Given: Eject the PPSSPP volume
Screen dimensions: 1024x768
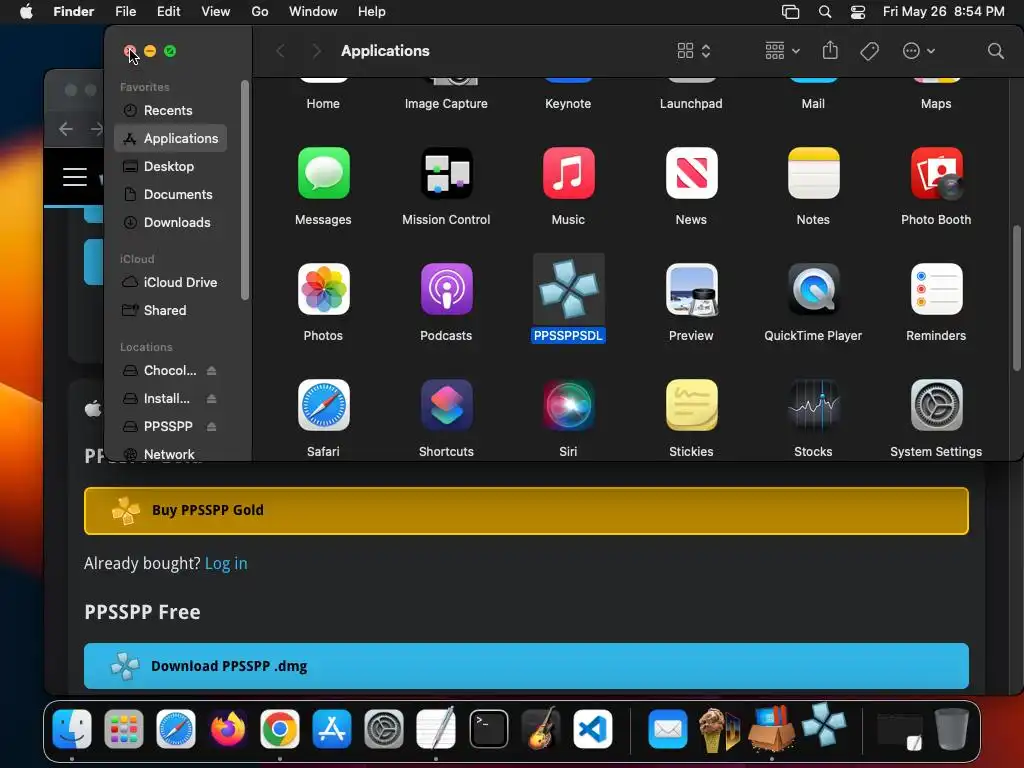Looking at the screenshot, I should coord(211,426).
